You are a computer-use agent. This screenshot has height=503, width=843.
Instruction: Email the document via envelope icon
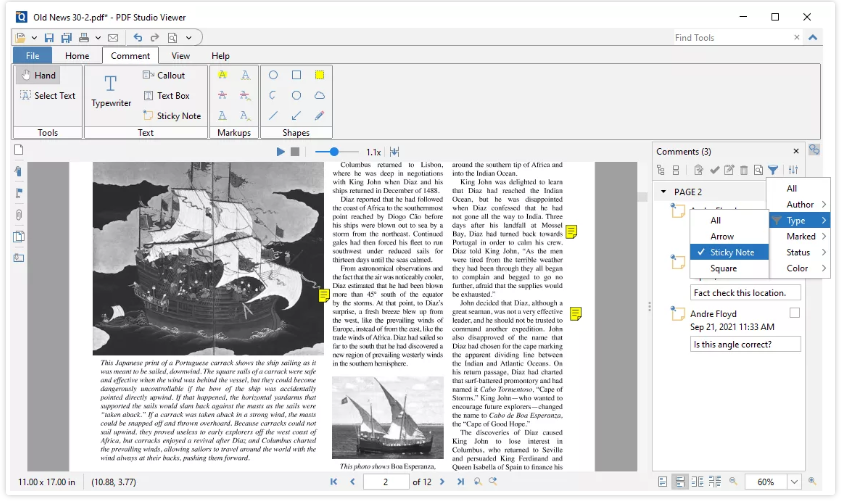pyautogui.click(x=113, y=38)
